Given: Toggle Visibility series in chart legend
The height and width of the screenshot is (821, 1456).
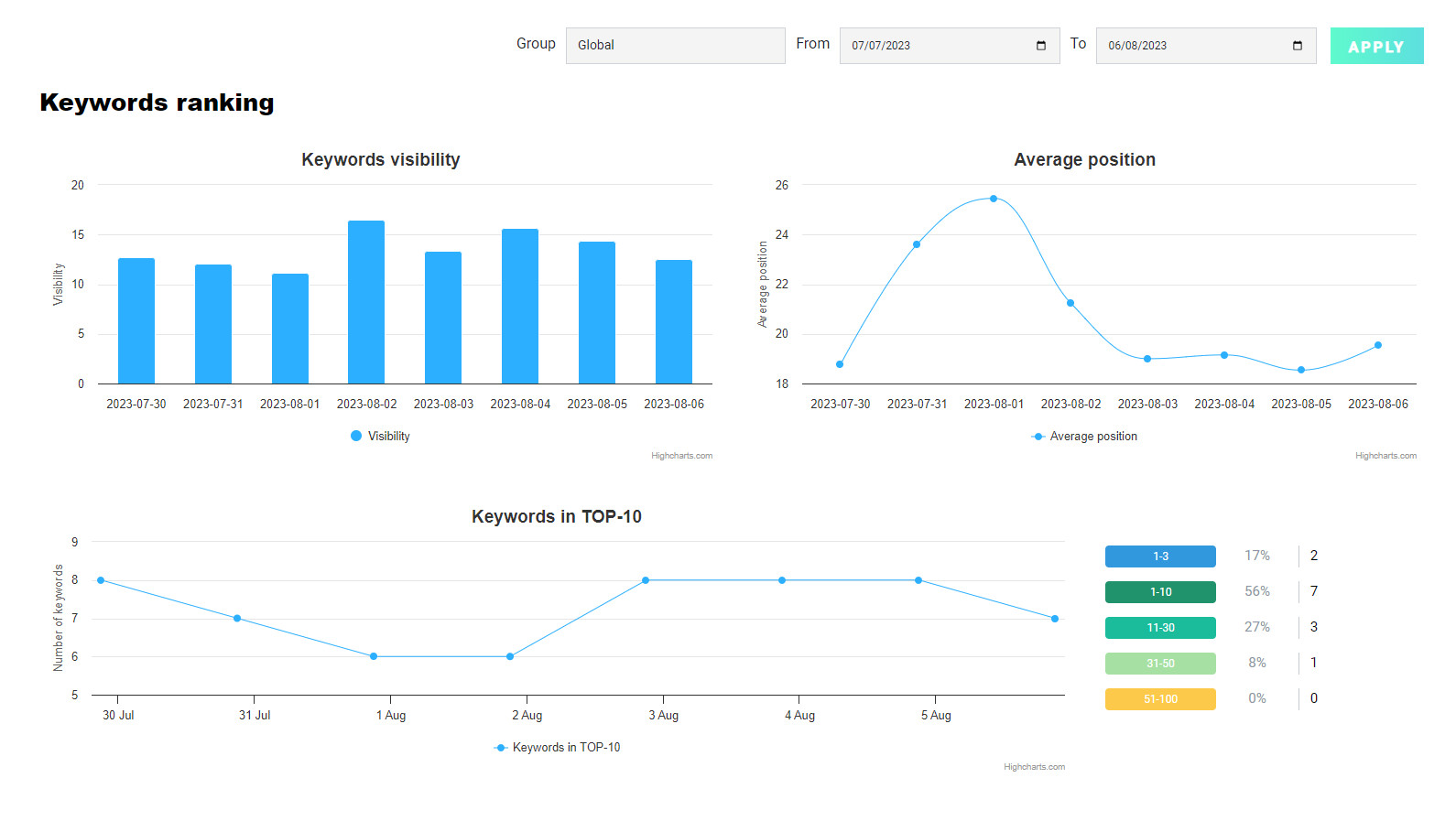Looking at the screenshot, I should tap(381, 437).
